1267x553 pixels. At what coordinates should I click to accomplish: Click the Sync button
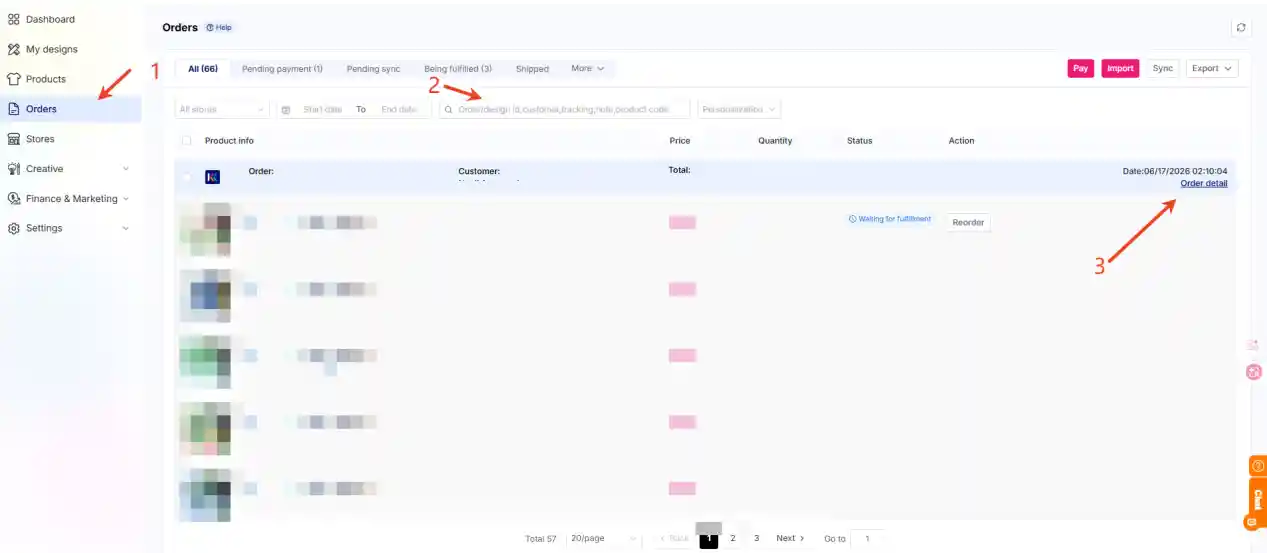[1163, 68]
